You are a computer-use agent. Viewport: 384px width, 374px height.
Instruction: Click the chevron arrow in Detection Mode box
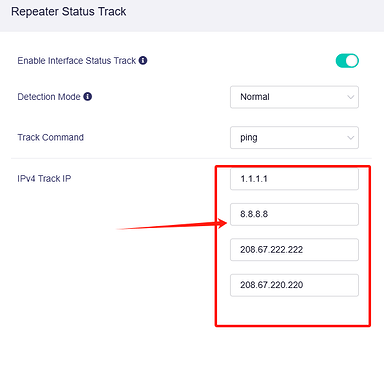(350, 97)
